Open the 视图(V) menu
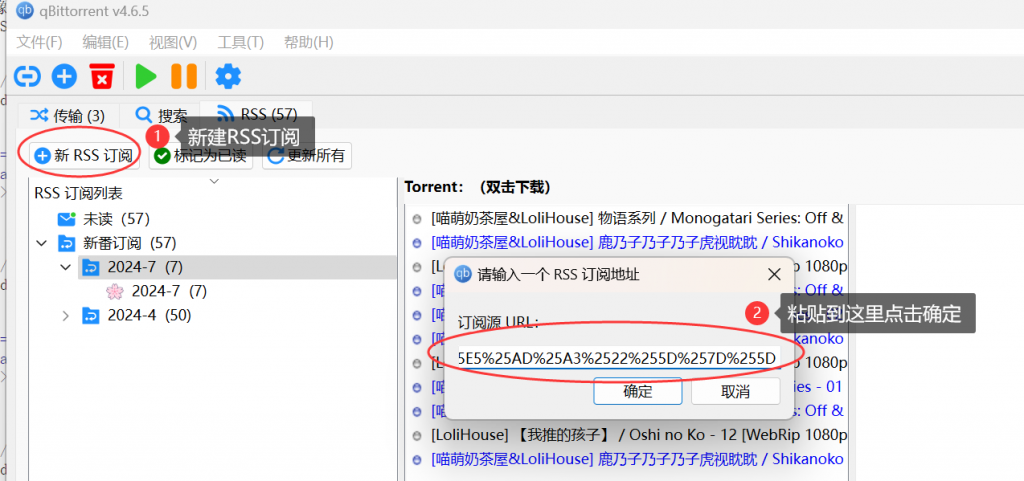This screenshot has height=481, width=1024. tap(173, 42)
